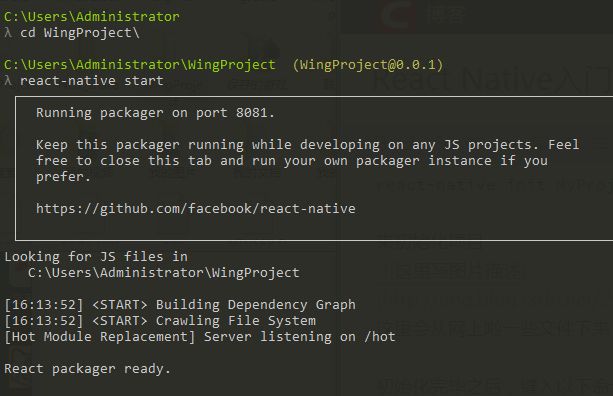The image size is (613, 396).
Task: Click the top green C:\Users\Administrator path
Action: 91,17
